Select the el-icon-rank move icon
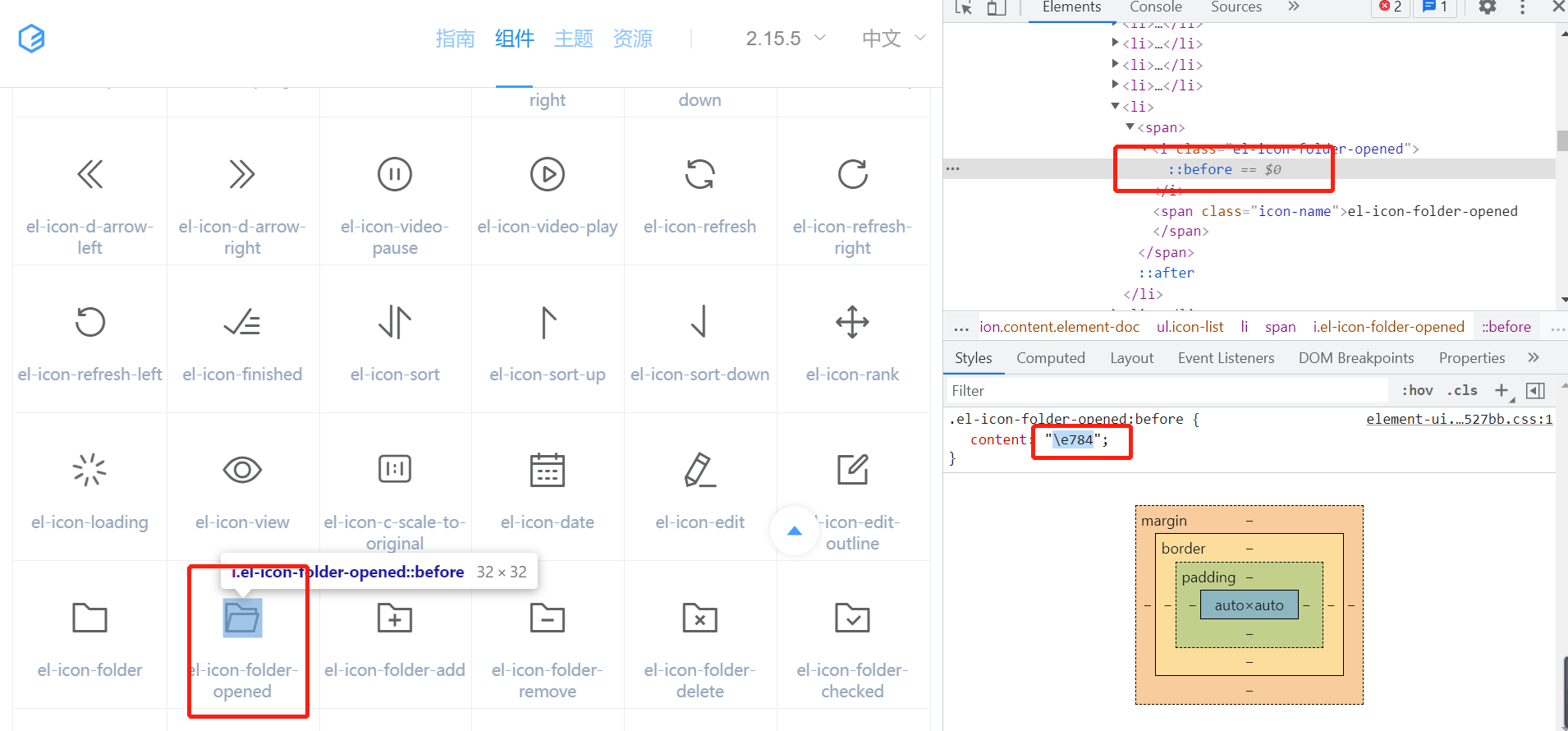The width and height of the screenshot is (1568, 731). (853, 322)
